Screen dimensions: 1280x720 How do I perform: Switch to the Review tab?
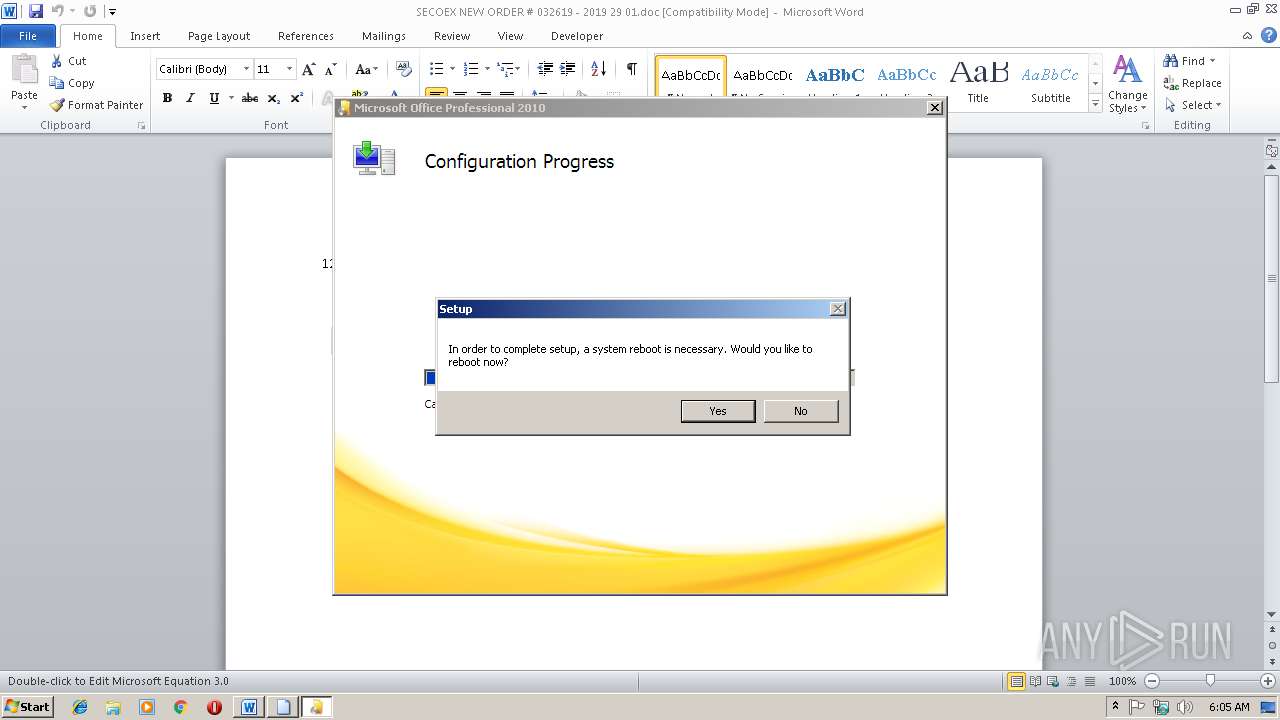pos(452,36)
